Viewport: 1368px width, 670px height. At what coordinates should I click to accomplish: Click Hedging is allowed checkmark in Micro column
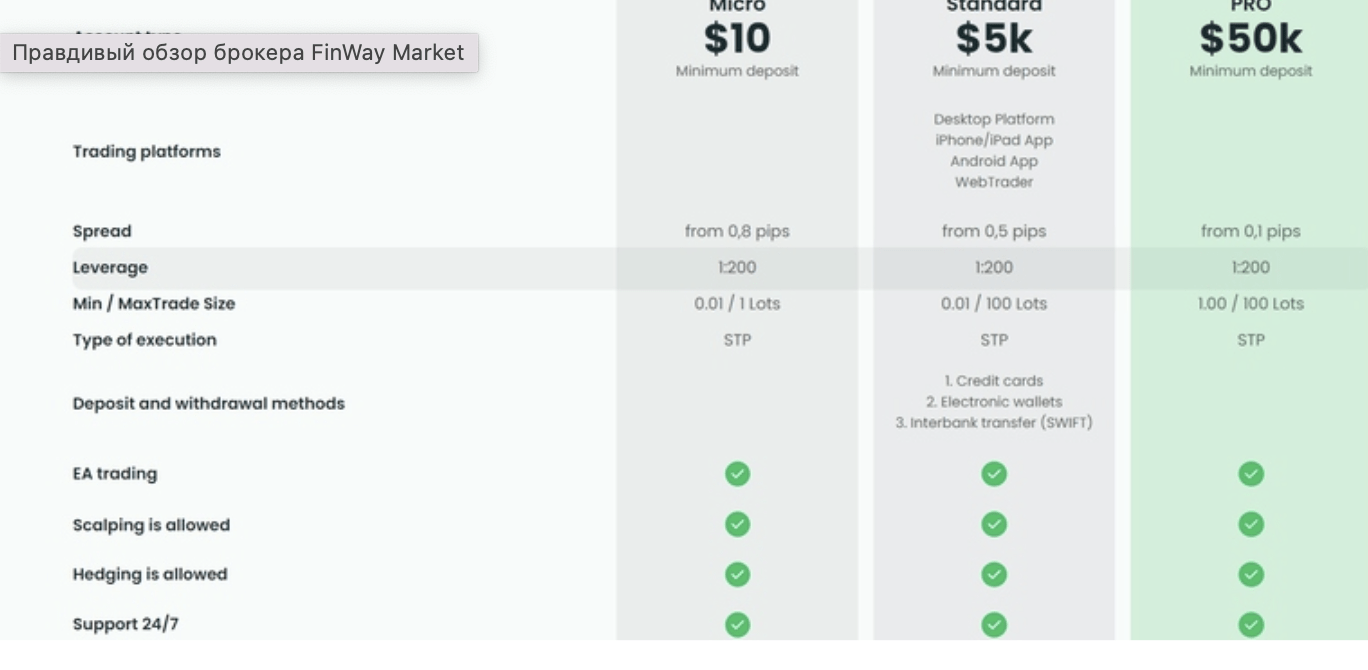tap(737, 574)
